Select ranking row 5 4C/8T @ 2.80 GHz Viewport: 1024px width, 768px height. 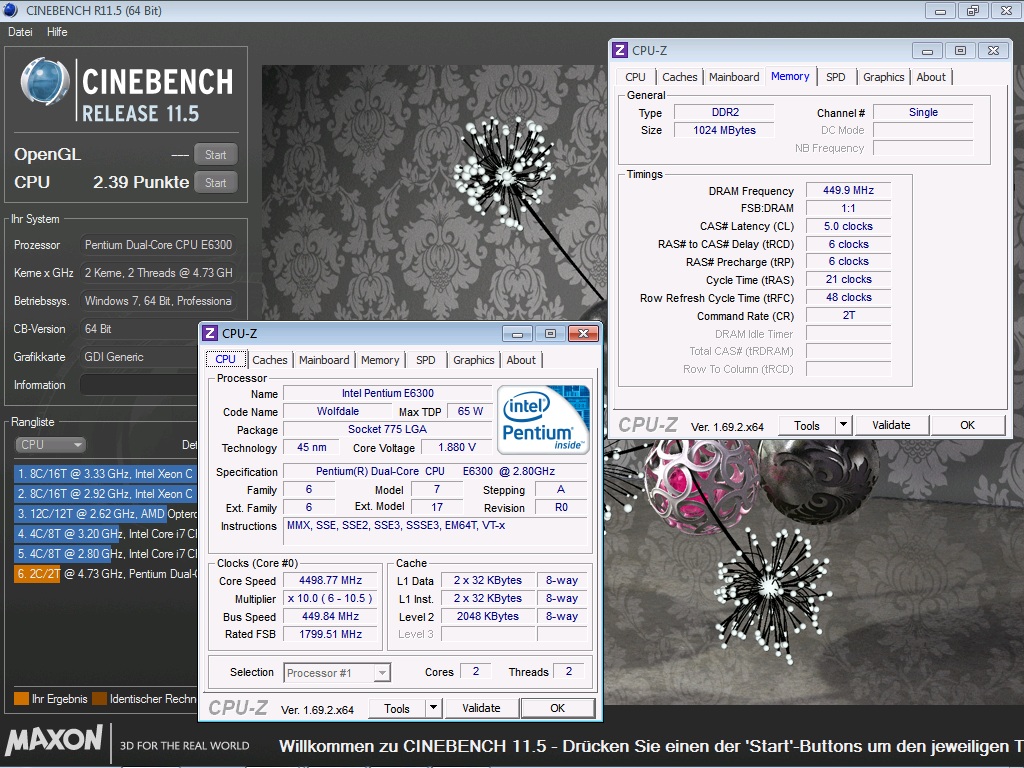pos(105,554)
